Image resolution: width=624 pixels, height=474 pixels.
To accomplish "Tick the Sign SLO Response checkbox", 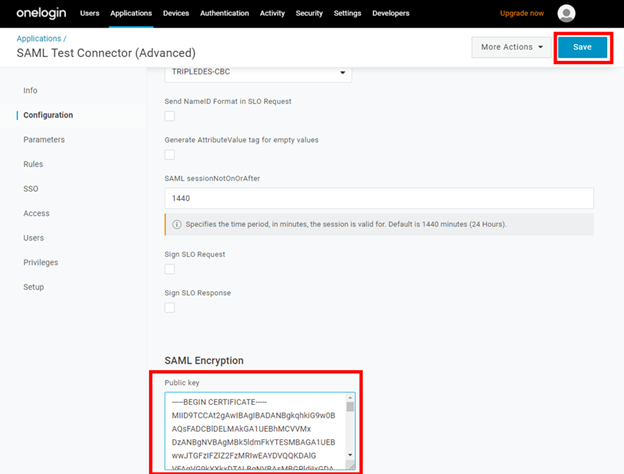I will click(x=169, y=307).
